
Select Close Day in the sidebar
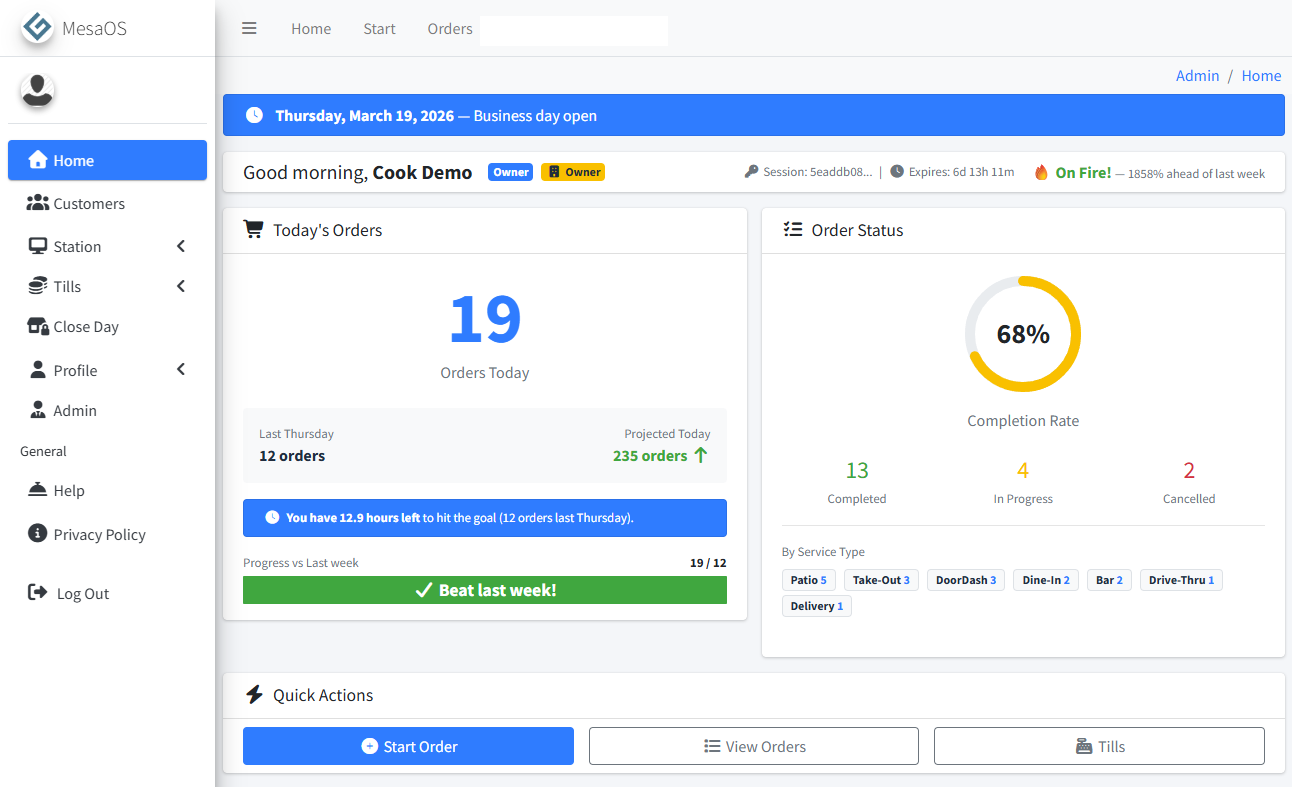tap(108, 326)
